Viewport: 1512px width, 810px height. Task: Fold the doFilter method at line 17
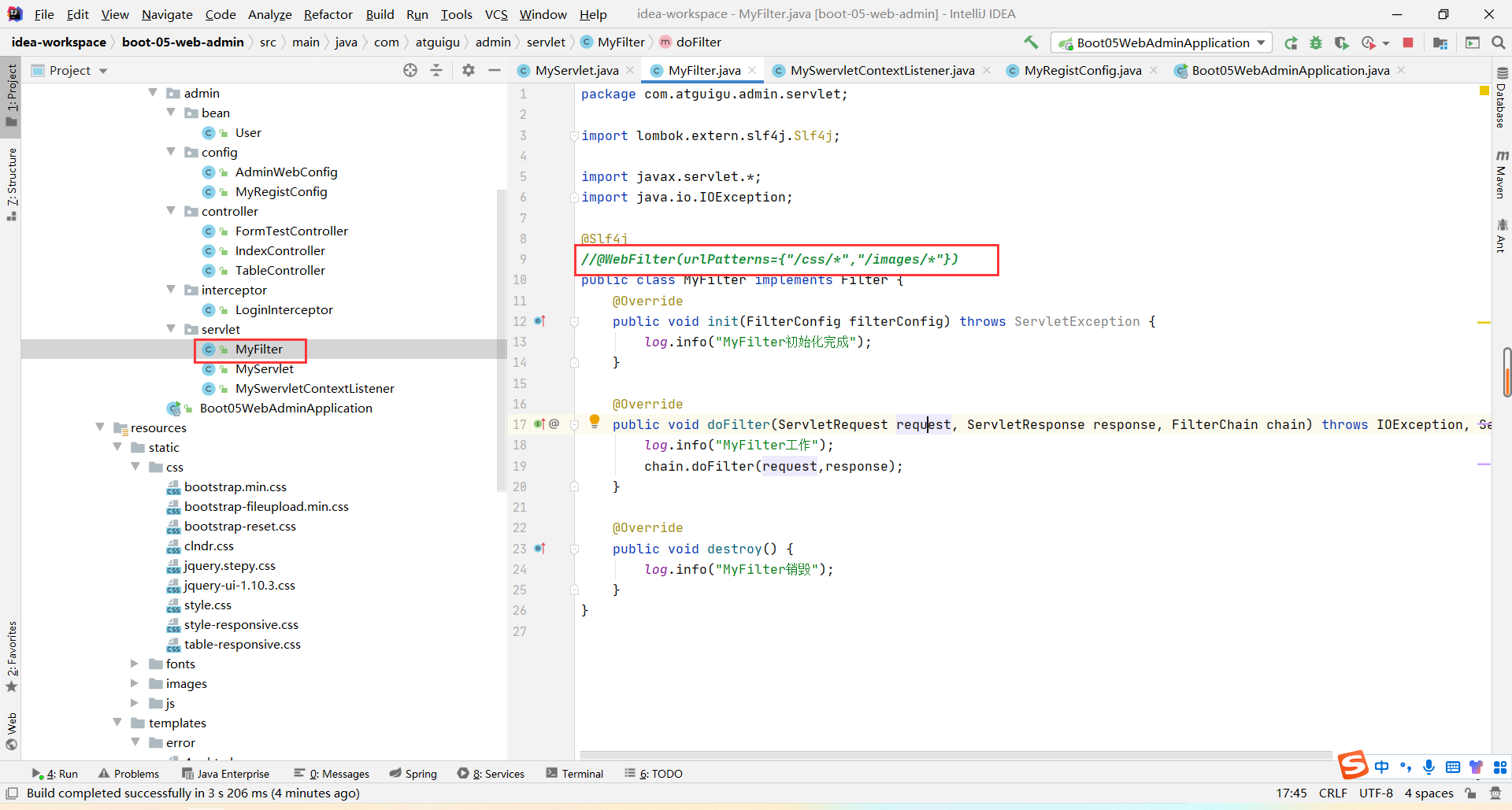pyautogui.click(x=574, y=424)
